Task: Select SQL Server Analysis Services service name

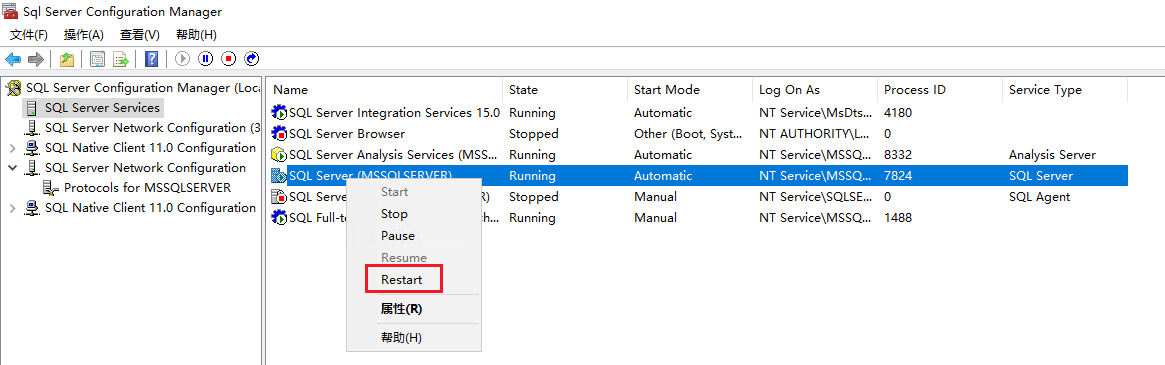Action: (x=394, y=155)
